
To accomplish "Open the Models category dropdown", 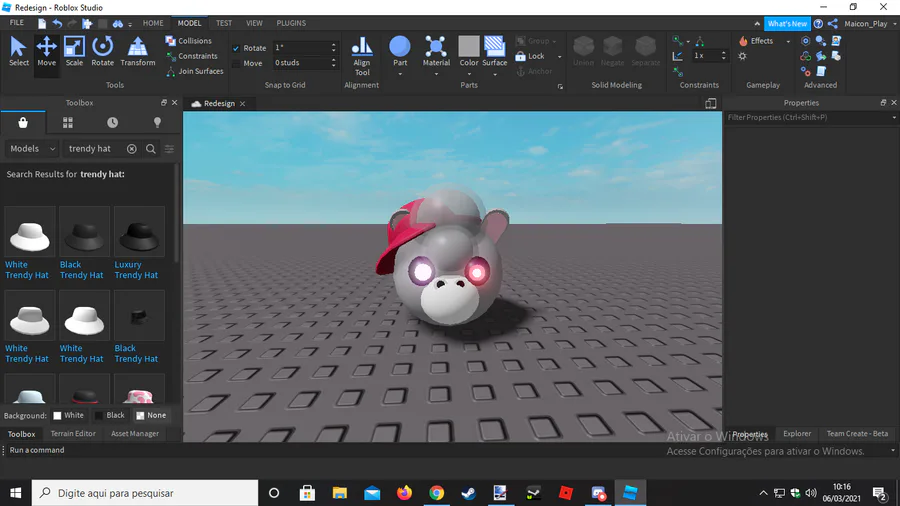I will click(32, 149).
